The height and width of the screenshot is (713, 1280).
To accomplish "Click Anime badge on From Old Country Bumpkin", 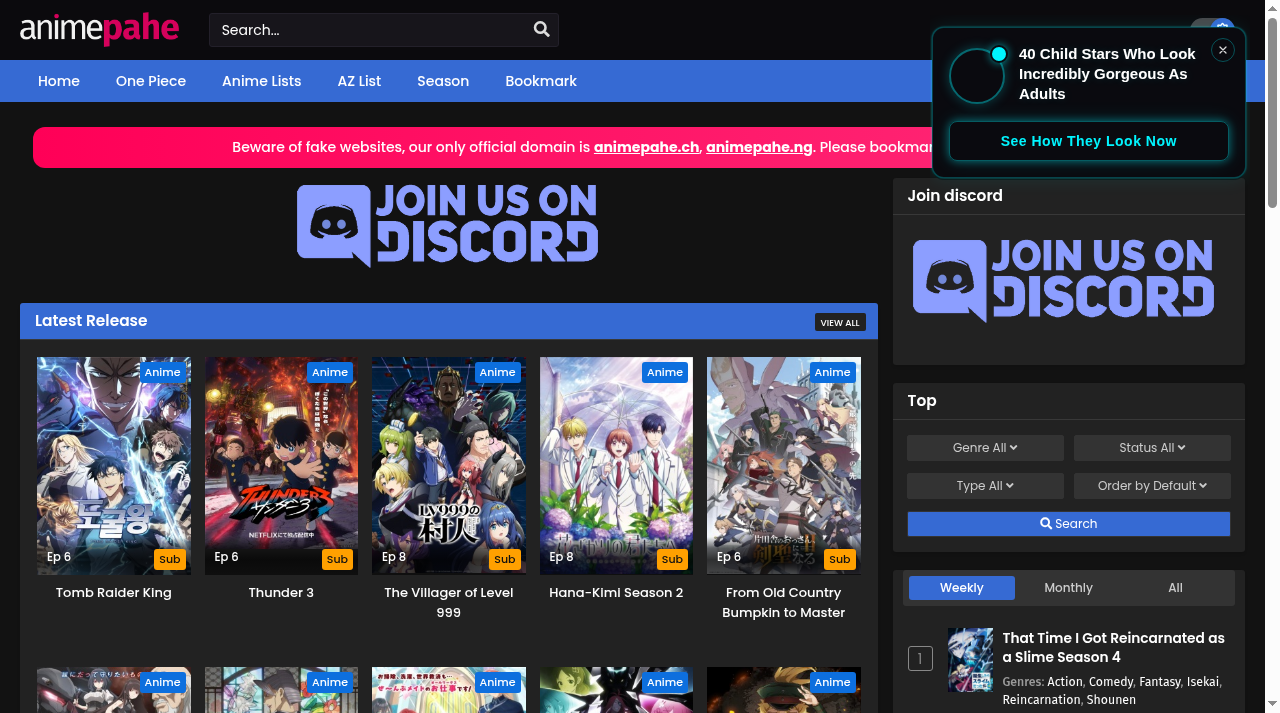I will coord(832,372).
